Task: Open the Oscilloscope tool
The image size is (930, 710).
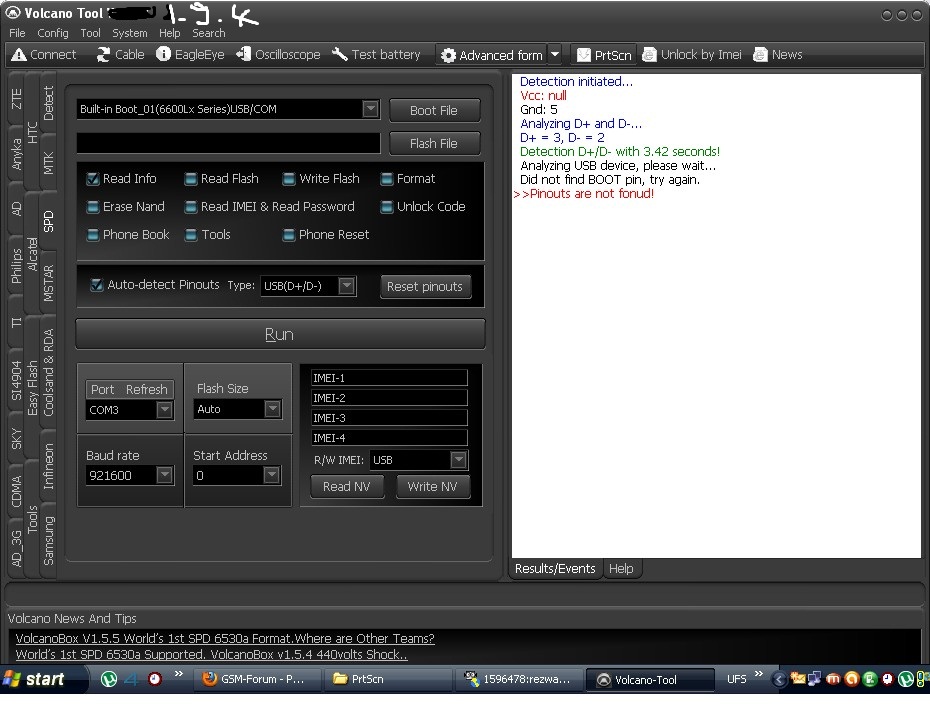Action: point(278,55)
